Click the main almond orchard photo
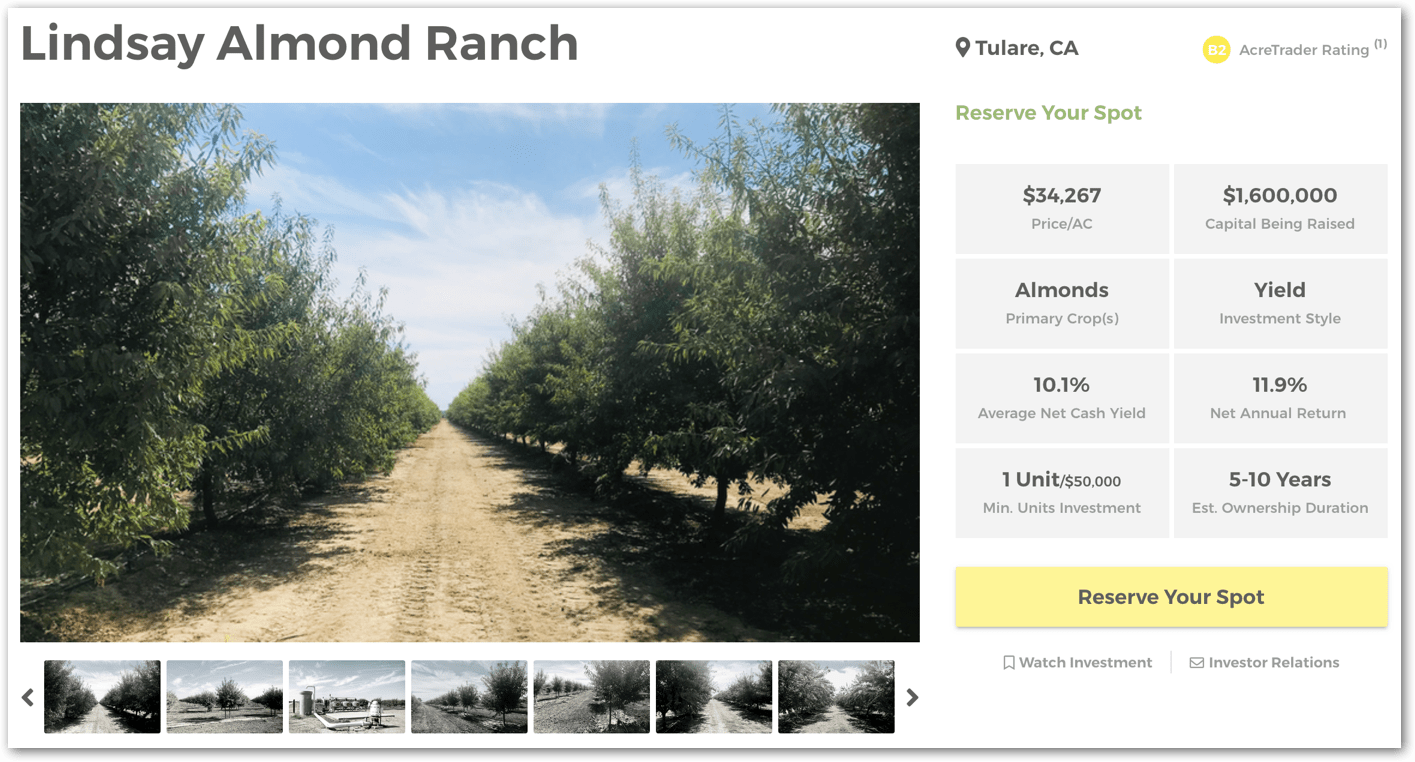Image resolution: width=1415 pixels, height=762 pixels. (x=470, y=372)
